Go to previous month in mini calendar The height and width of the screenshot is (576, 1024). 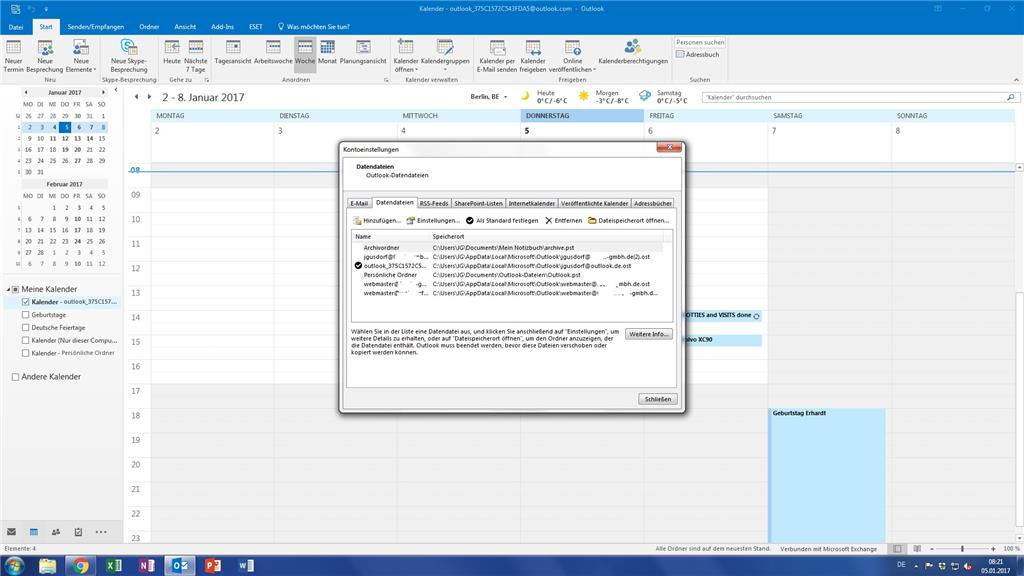click(25, 92)
